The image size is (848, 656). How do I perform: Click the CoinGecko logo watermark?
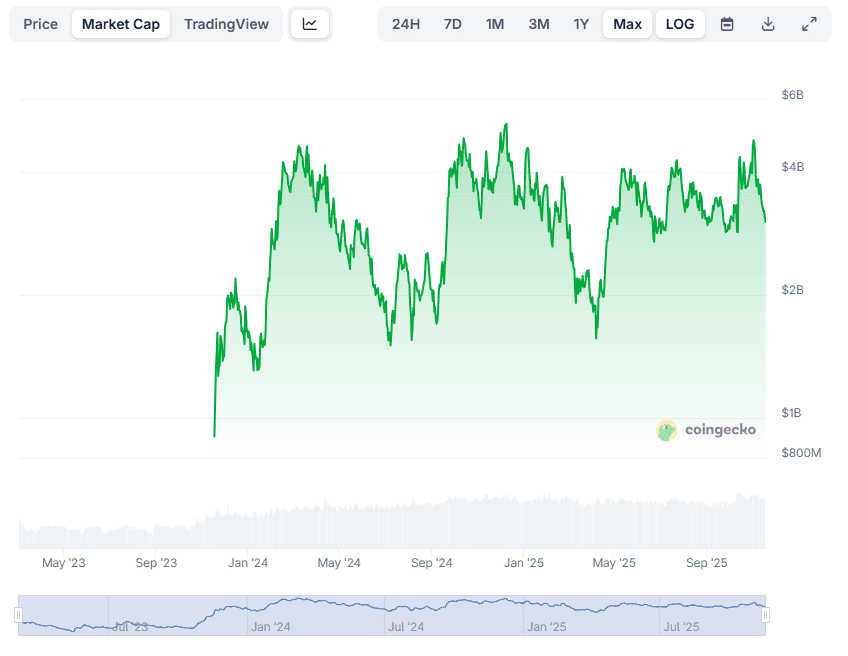706,430
